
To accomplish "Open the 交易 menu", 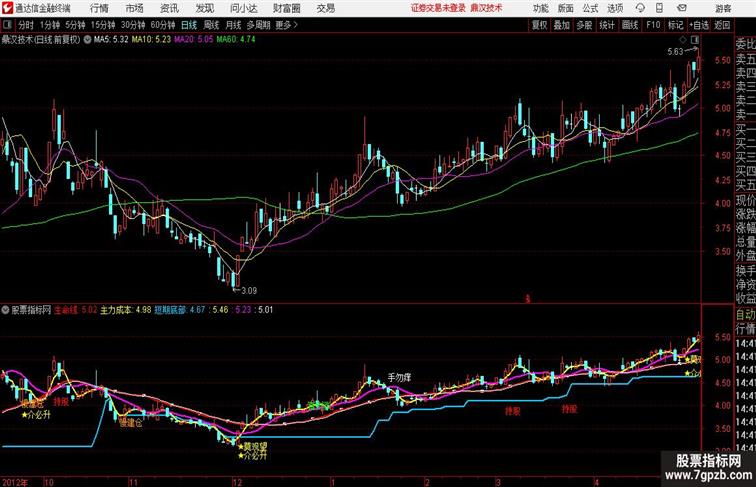I will pyautogui.click(x=325, y=8).
